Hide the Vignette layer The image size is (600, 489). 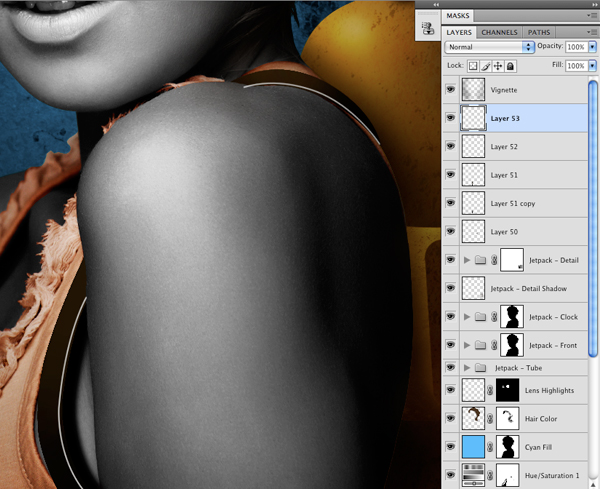coord(450,90)
